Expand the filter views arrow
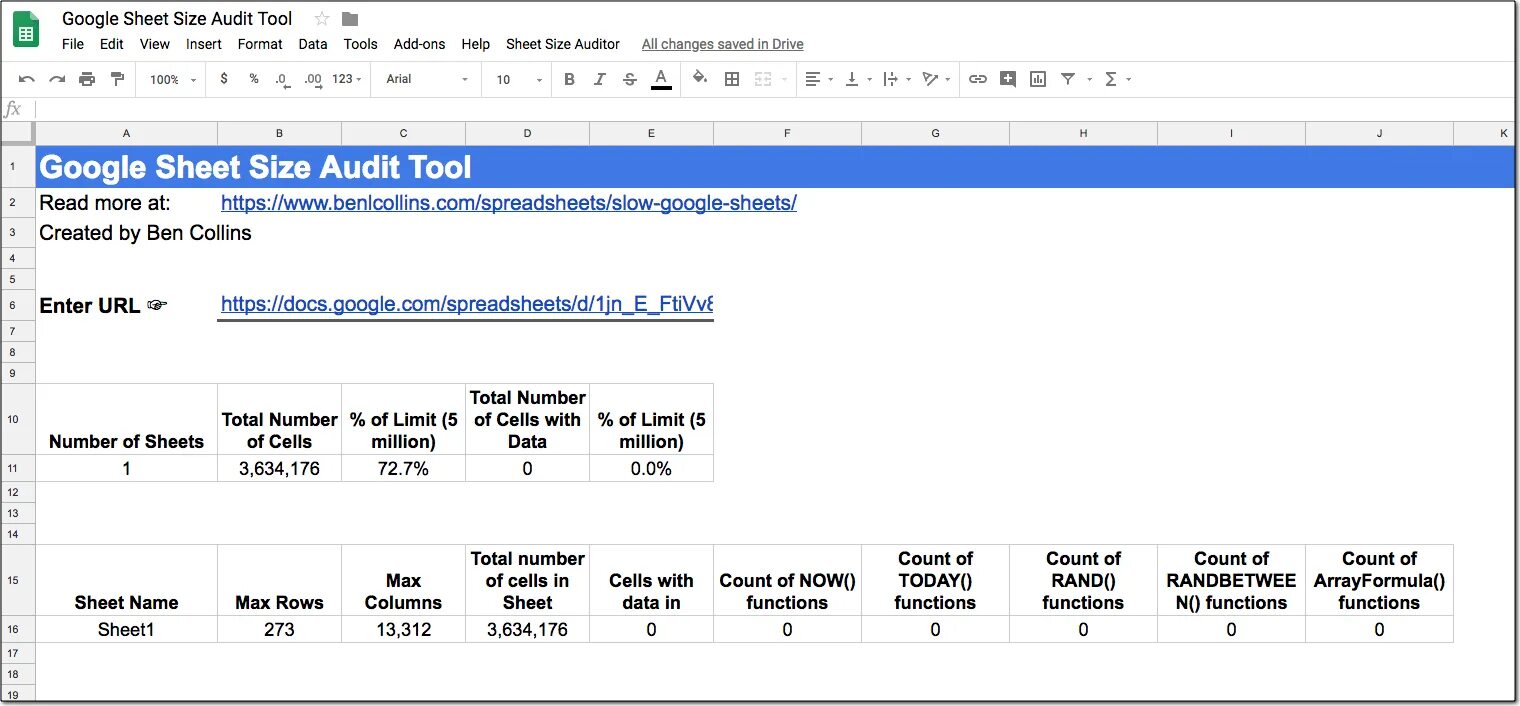The height and width of the screenshot is (706, 1520). click(1089, 80)
